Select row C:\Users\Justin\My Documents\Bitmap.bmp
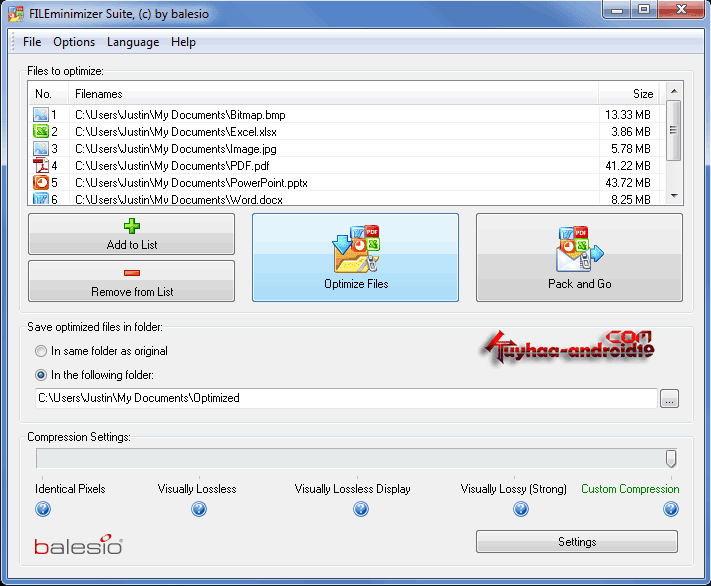The height and width of the screenshot is (586, 711). pos(346,115)
